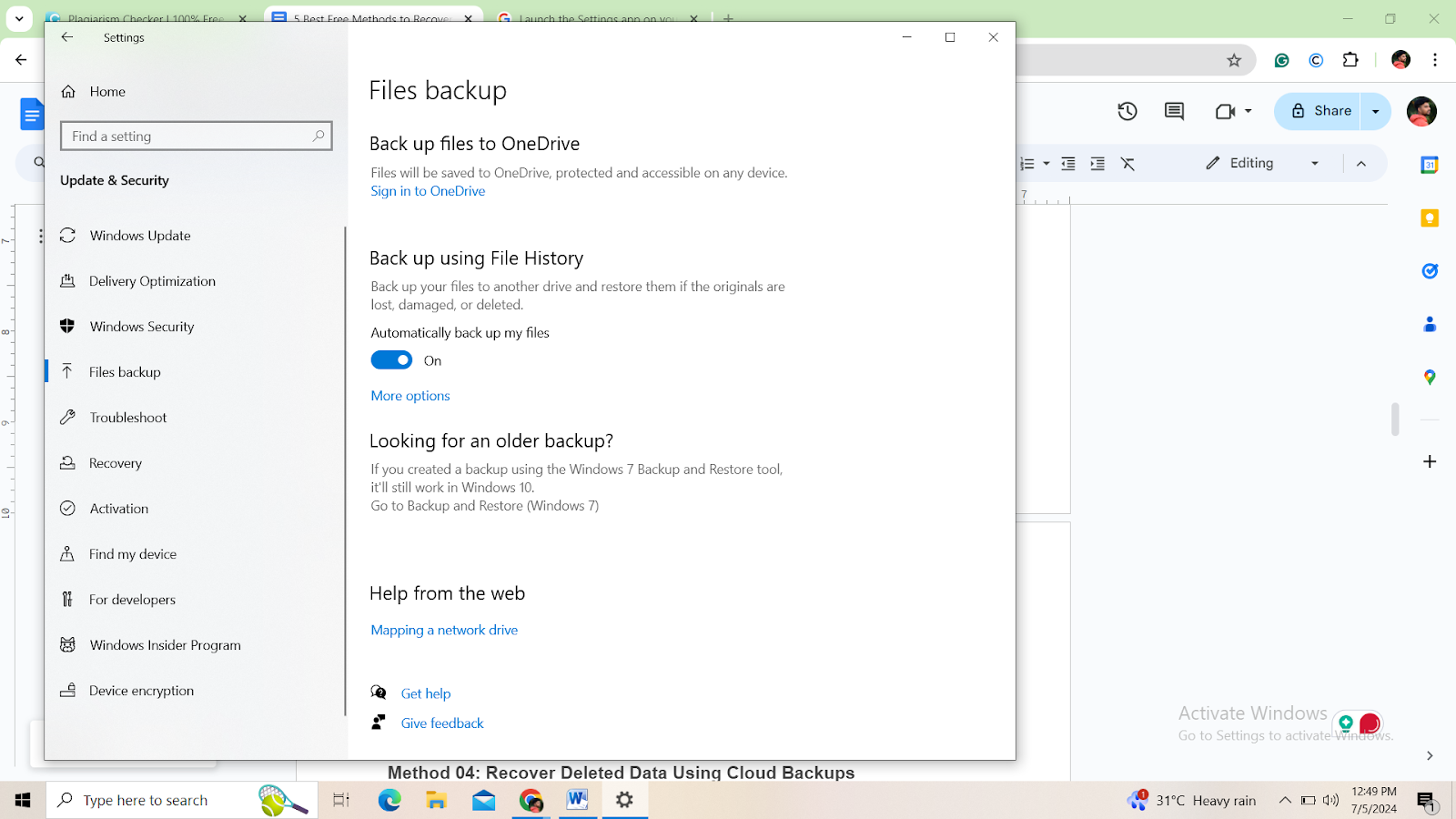Click the Settings back arrow icon

(x=67, y=37)
